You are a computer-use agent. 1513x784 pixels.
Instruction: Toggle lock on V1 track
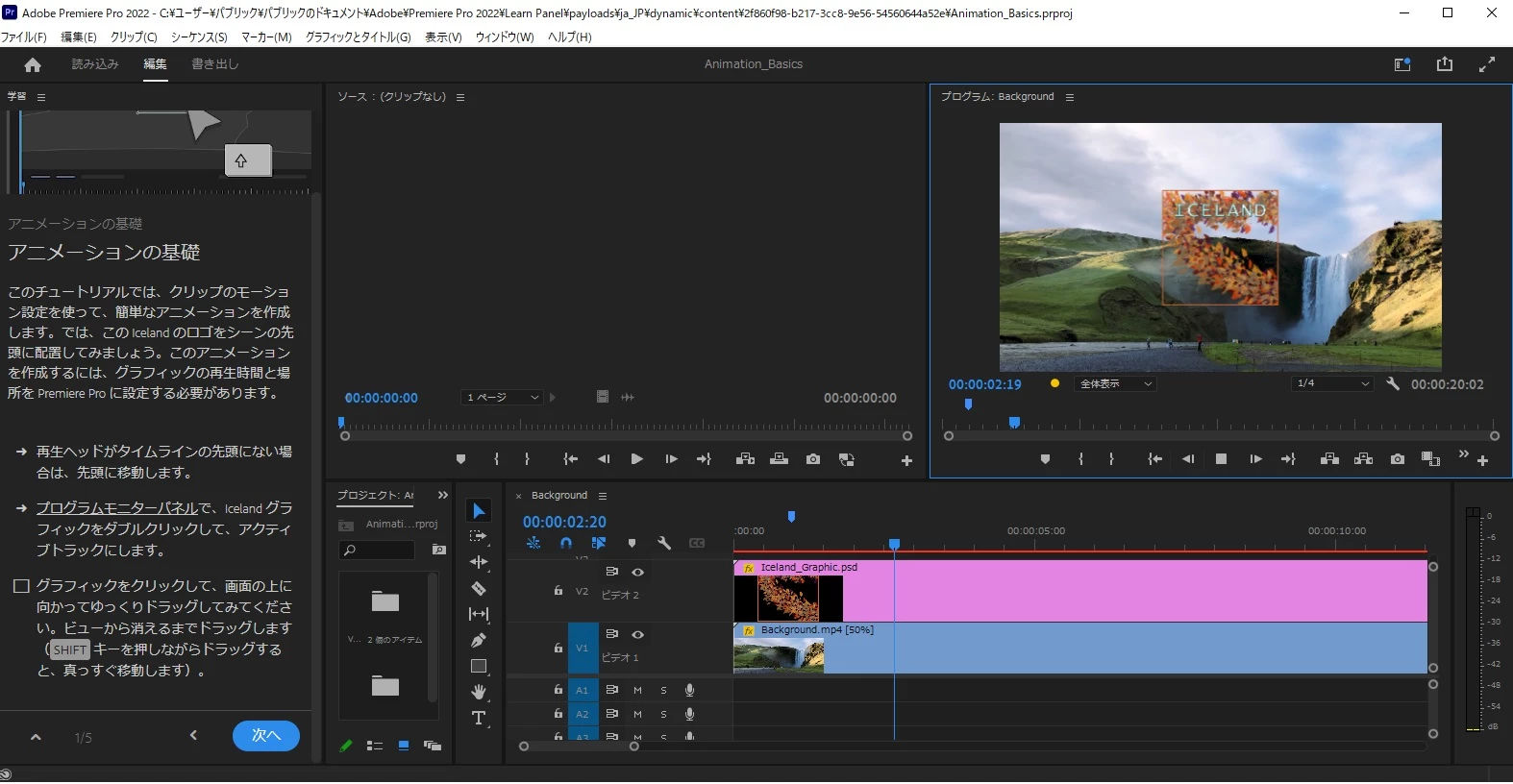tap(558, 648)
